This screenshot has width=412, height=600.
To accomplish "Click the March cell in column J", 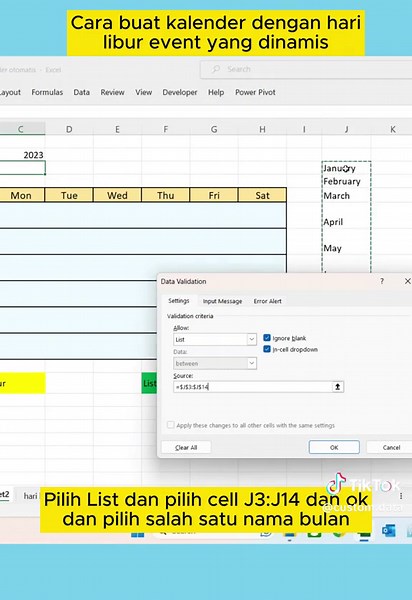I will (x=346, y=196).
